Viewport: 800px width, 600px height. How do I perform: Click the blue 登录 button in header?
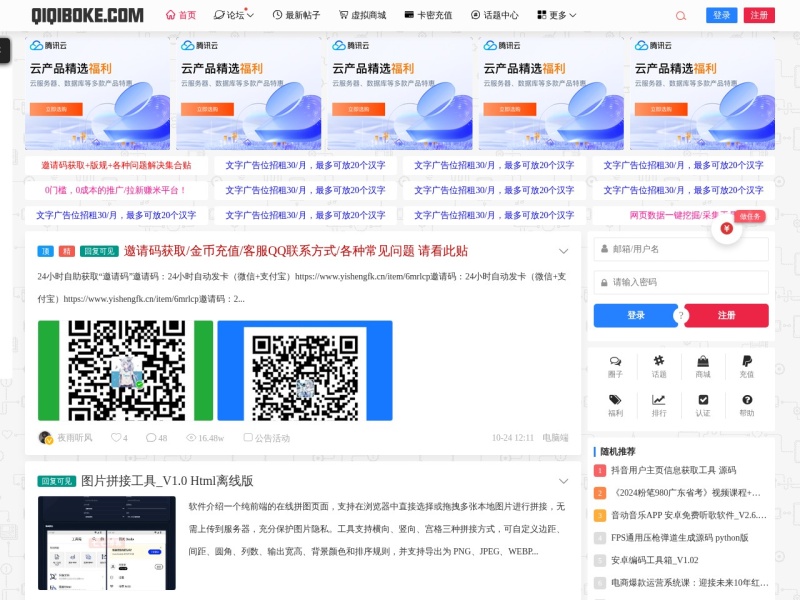pos(721,15)
